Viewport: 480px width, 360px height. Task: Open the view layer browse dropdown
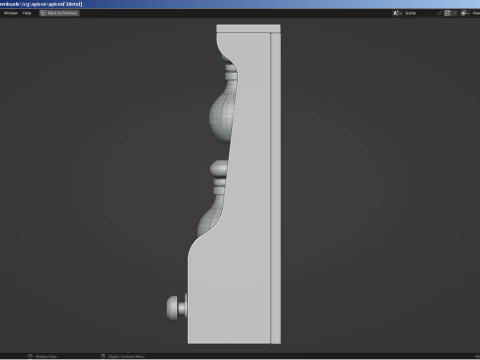(x=465, y=13)
